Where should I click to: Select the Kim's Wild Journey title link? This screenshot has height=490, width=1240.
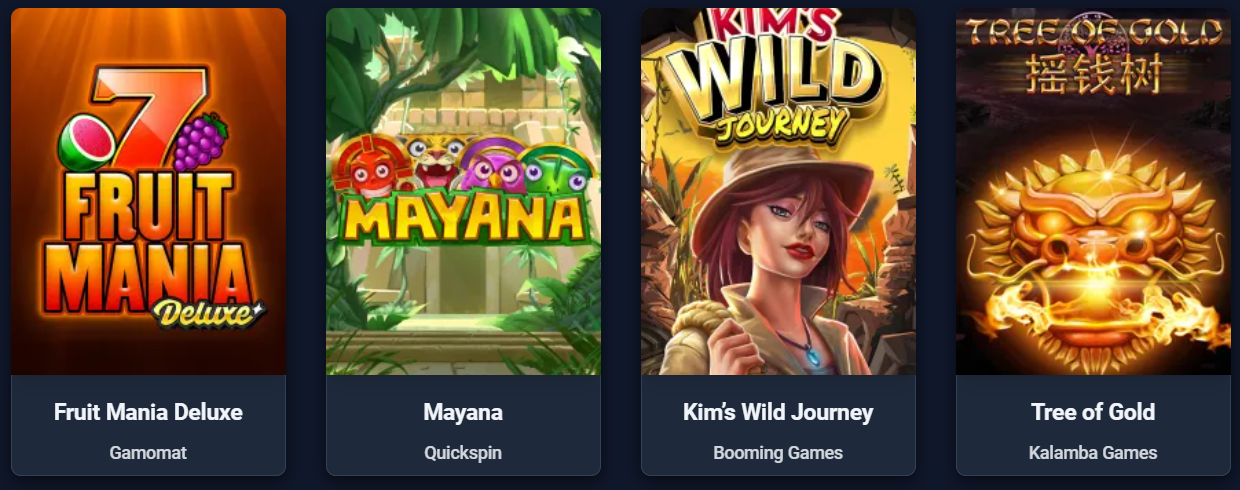coord(778,412)
